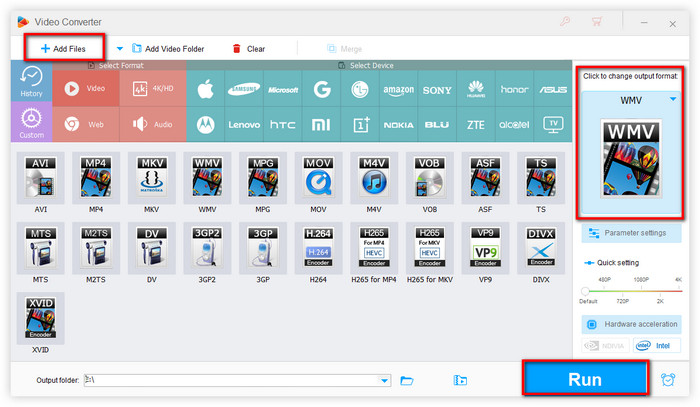Click Add Video Folder
This screenshot has height=407, width=700.
click(168, 49)
